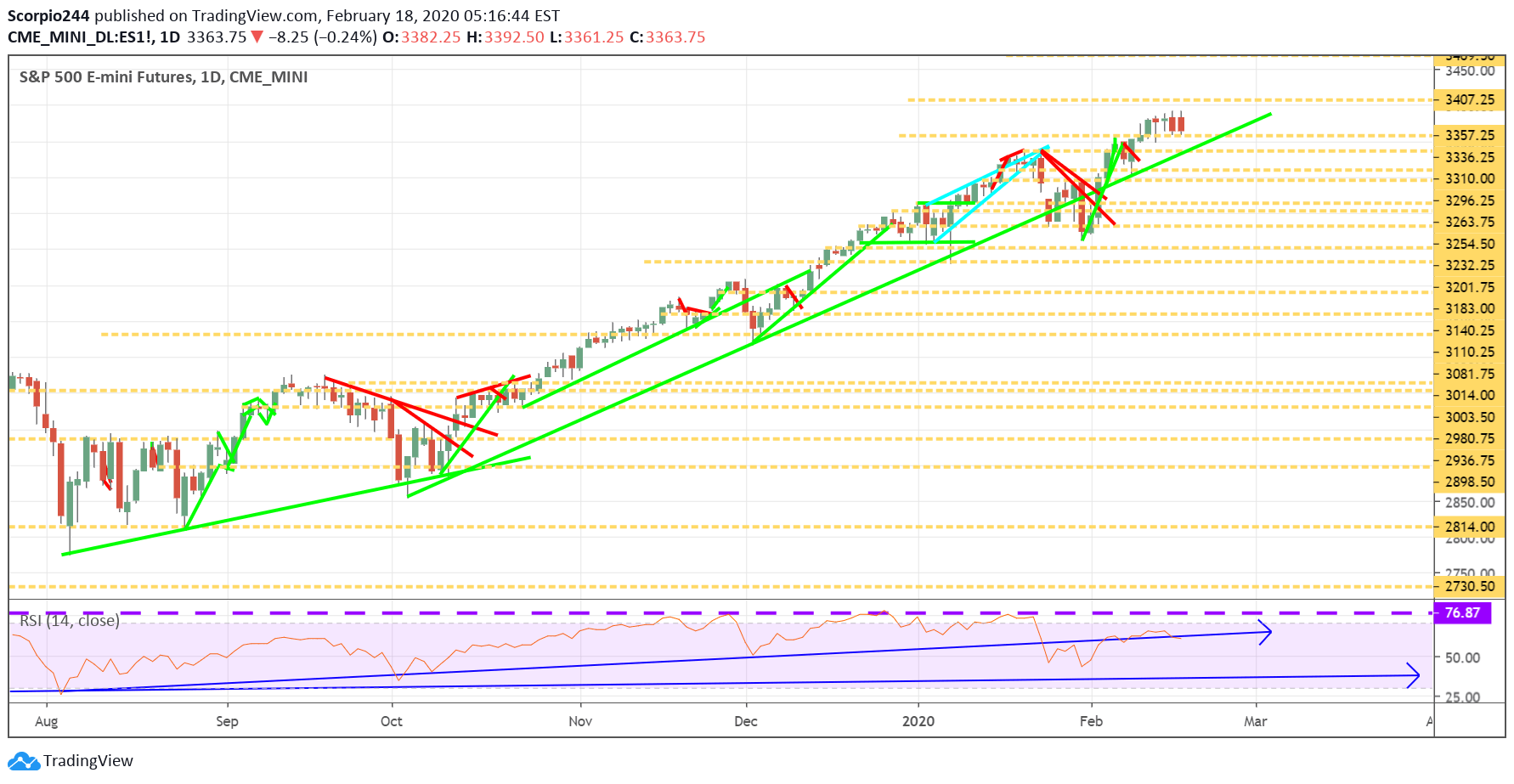1514x784 pixels.
Task: Click the 3232.25 price label
Action: pyautogui.click(x=1470, y=266)
